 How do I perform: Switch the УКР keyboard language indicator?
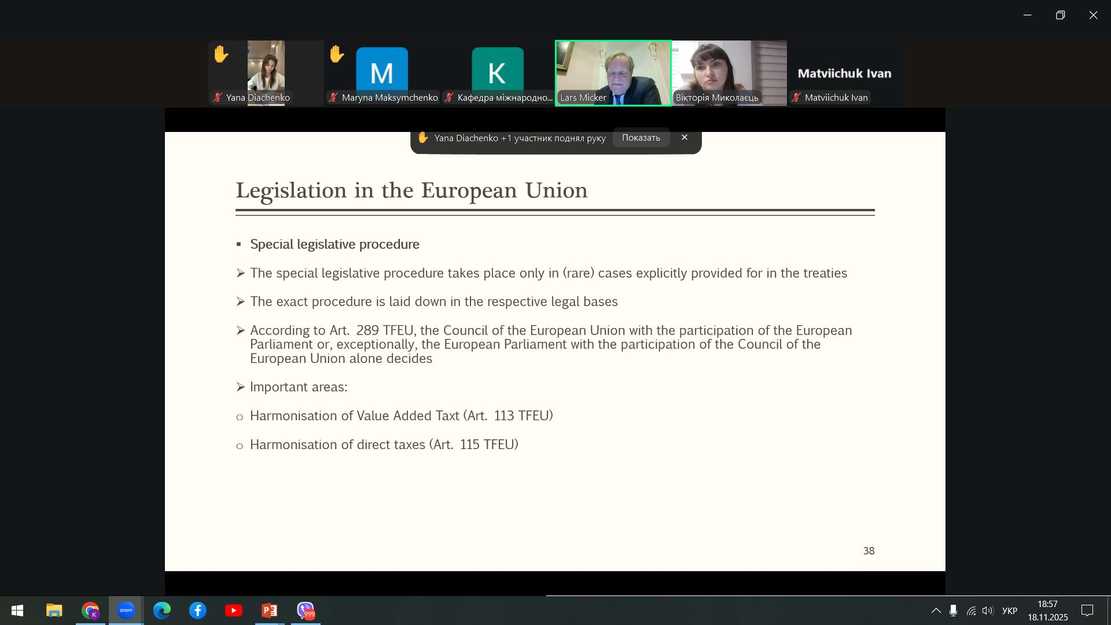click(1010, 611)
